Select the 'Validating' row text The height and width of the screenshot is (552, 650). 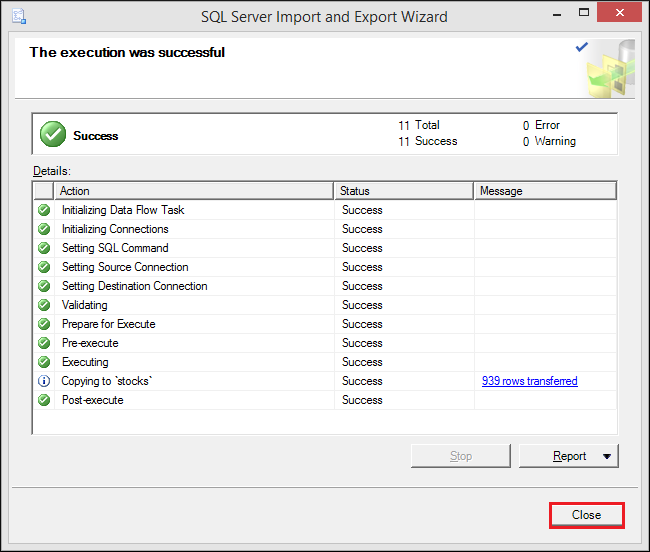click(x=85, y=305)
